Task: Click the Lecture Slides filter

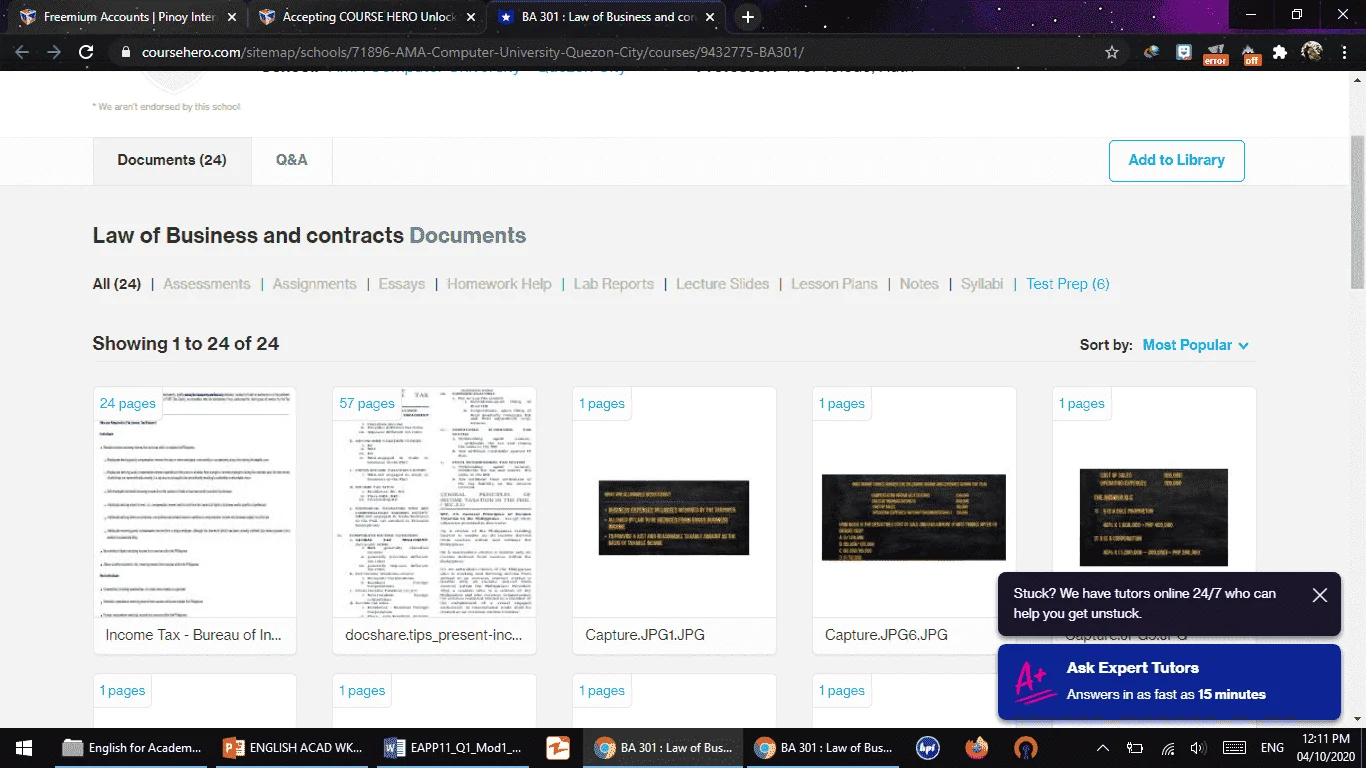Action: point(723,284)
